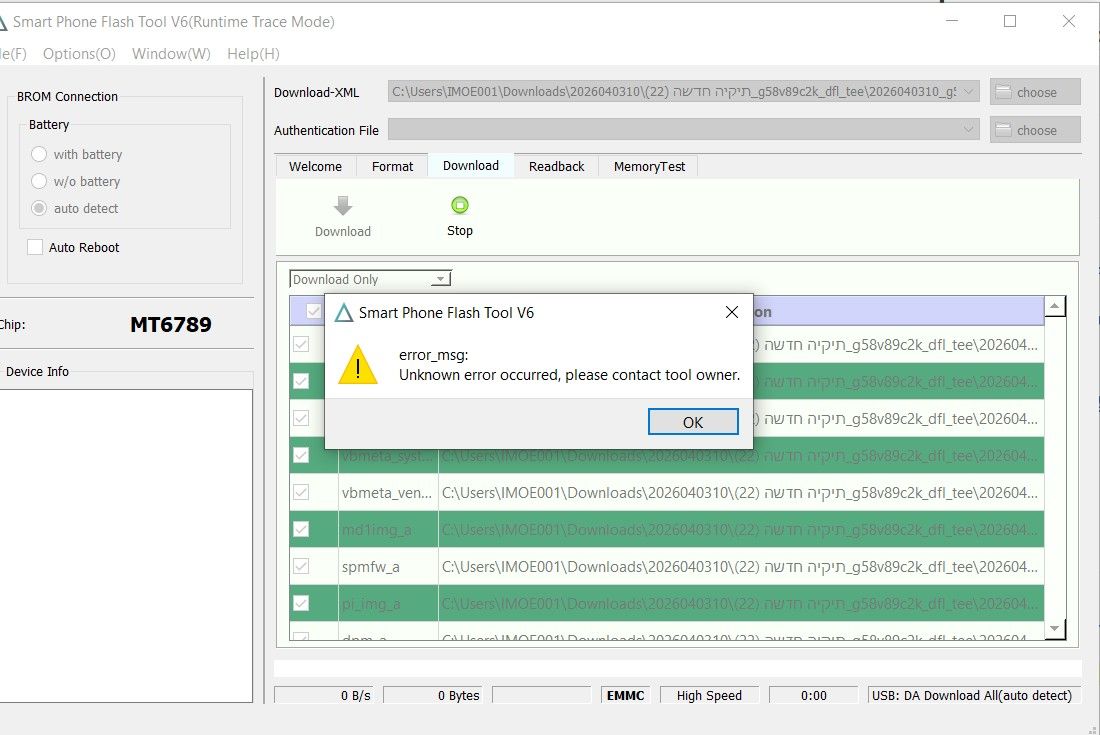Close the error dialog with X

[x=732, y=312]
